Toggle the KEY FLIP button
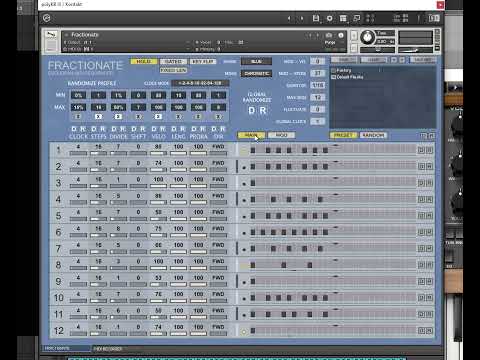 (x=203, y=61)
